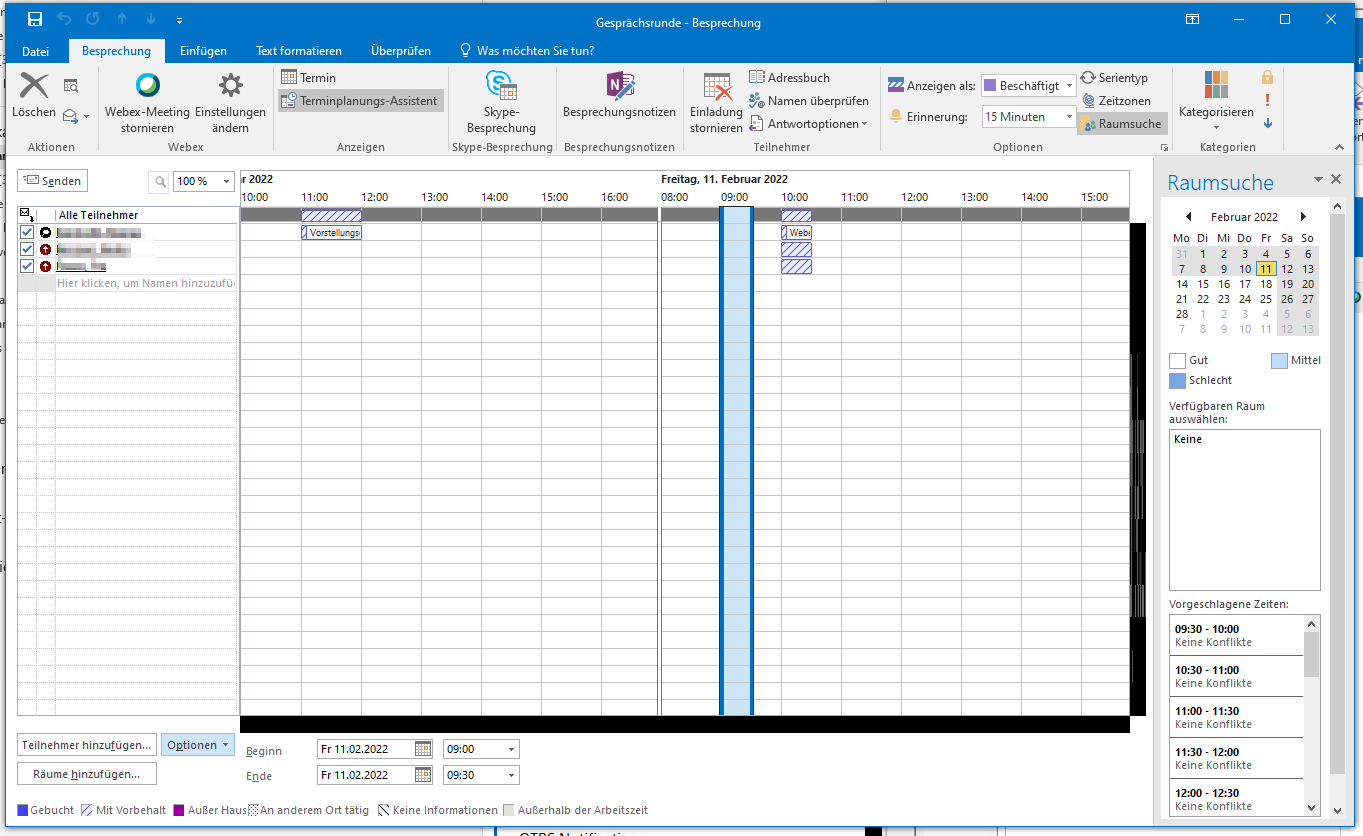The height and width of the screenshot is (836, 1363).
Task: Open Einstellungen ändern gear icon
Action: click(x=231, y=86)
